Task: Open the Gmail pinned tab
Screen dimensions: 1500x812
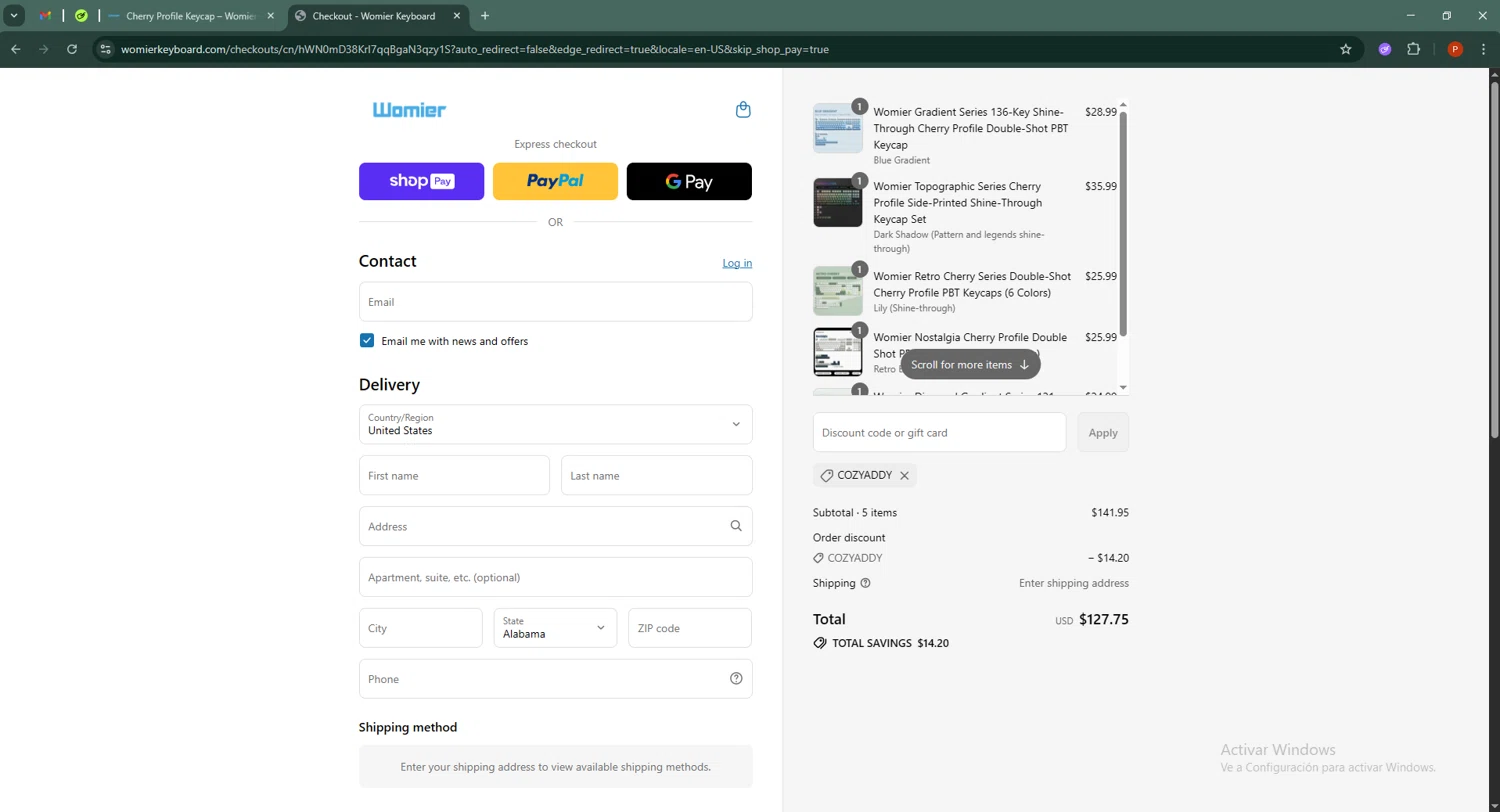Action: (x=45, y=16)
